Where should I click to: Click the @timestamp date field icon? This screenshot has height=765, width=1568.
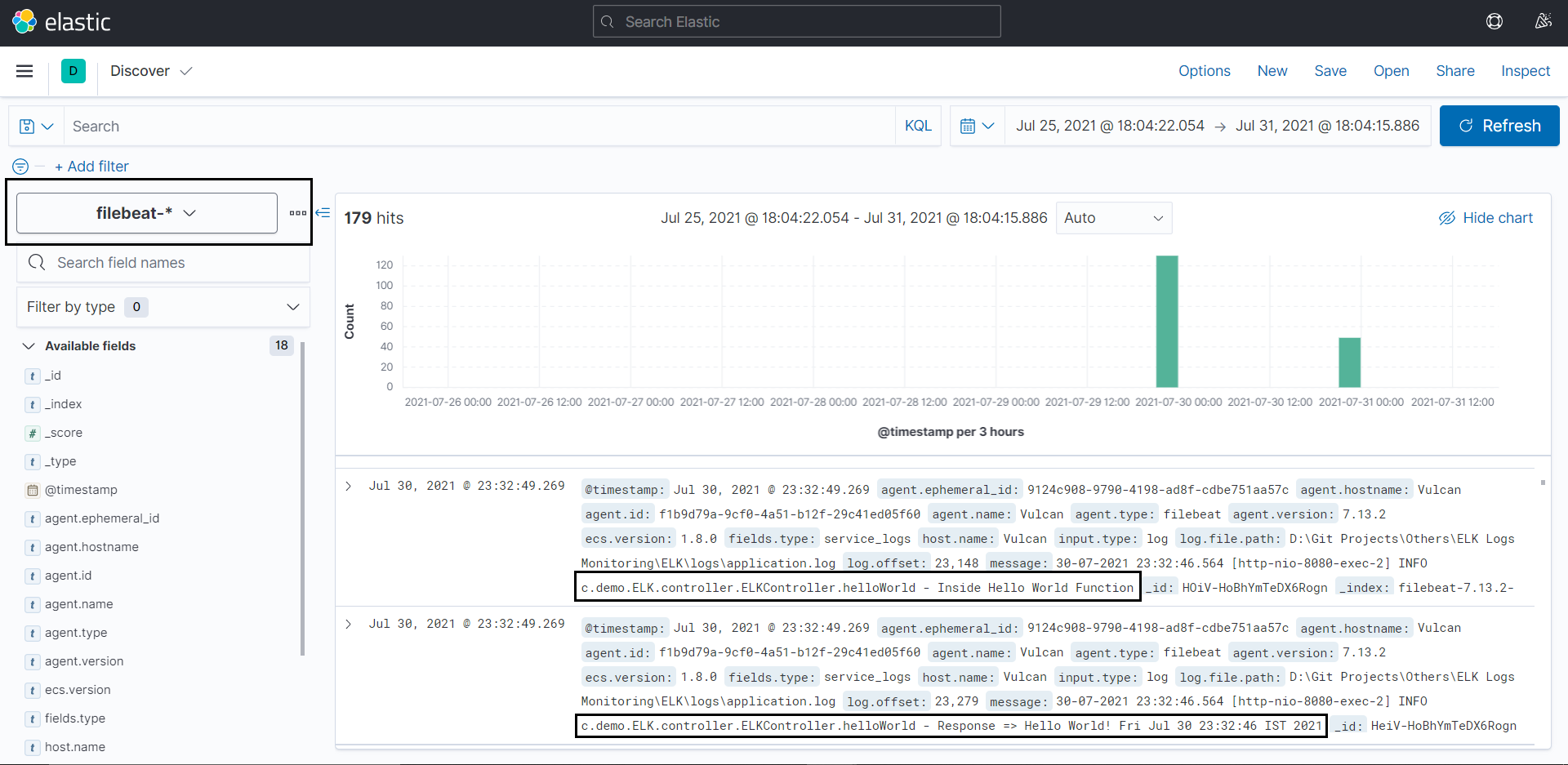click(x=33, y=491)
